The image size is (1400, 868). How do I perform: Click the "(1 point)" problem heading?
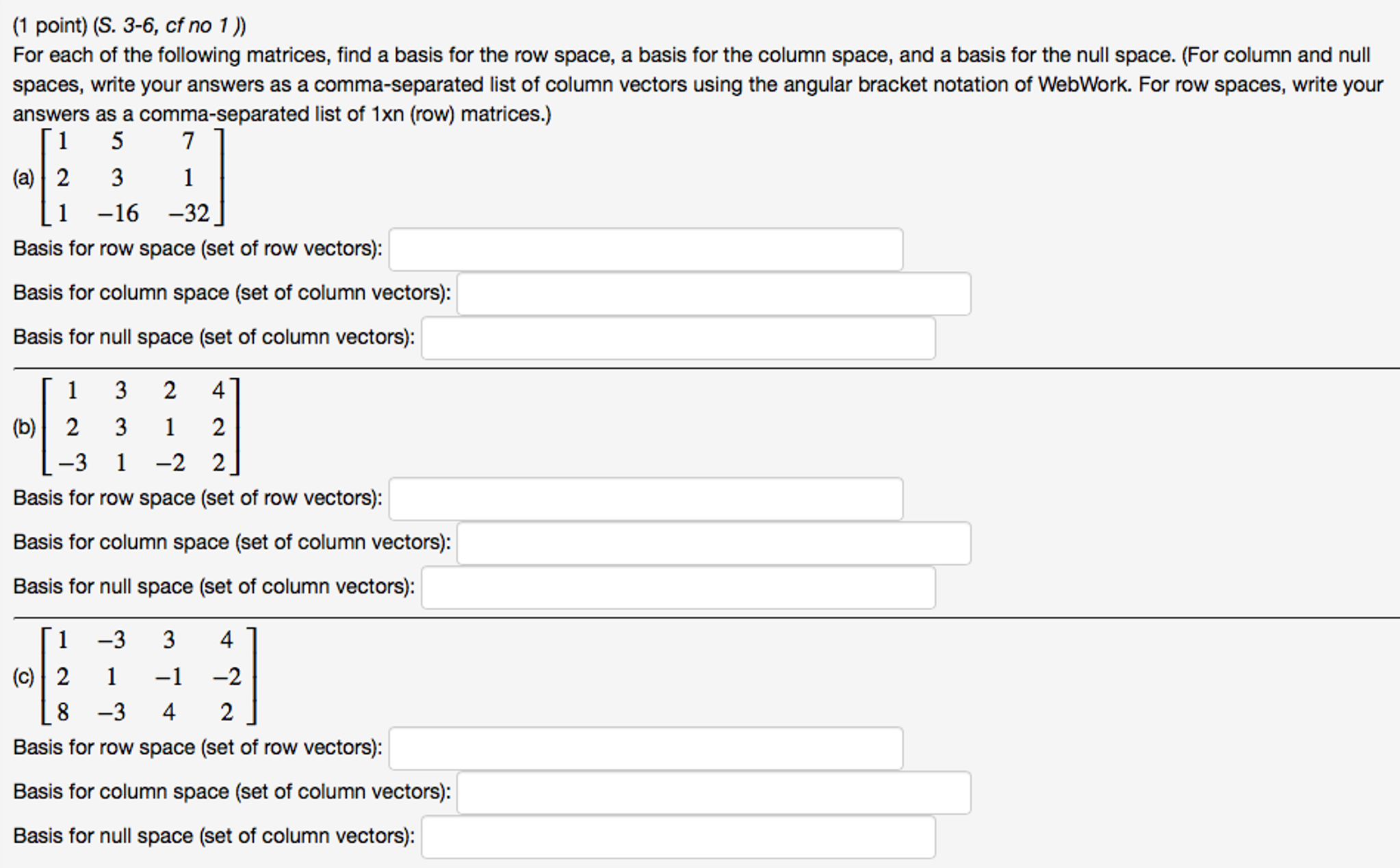[50, 26]
